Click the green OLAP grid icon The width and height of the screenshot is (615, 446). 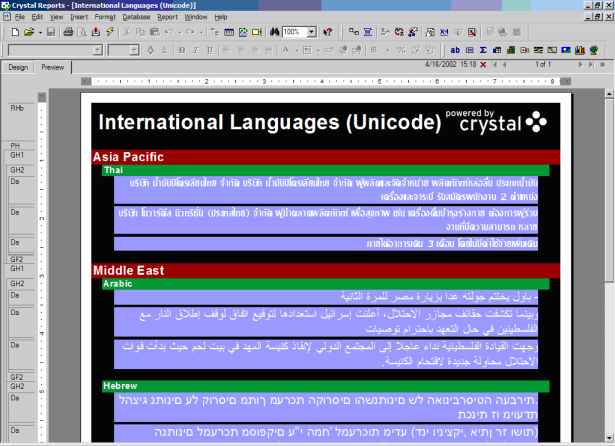511,50
